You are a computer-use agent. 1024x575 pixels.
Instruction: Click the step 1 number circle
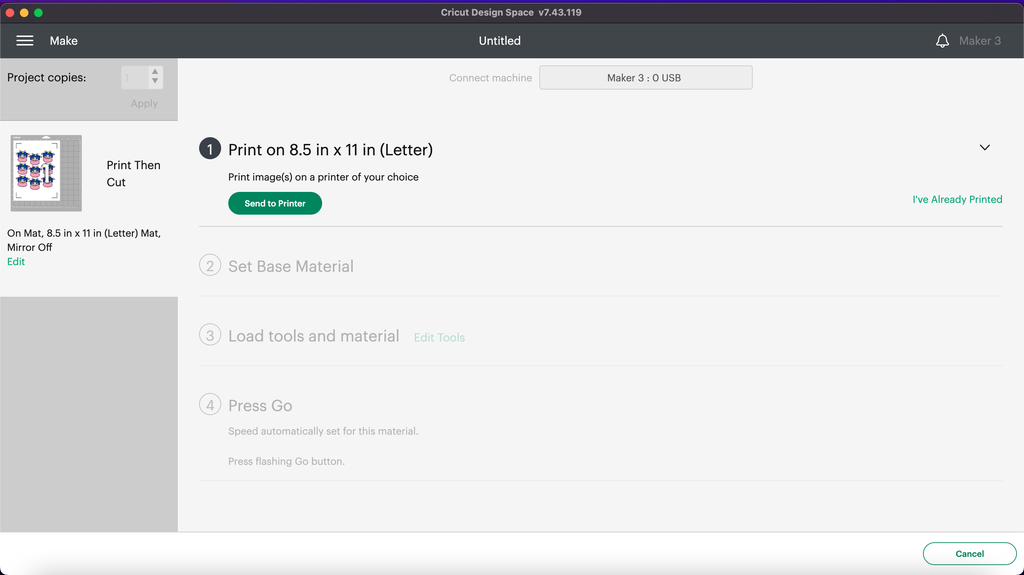tap(210, 149)
